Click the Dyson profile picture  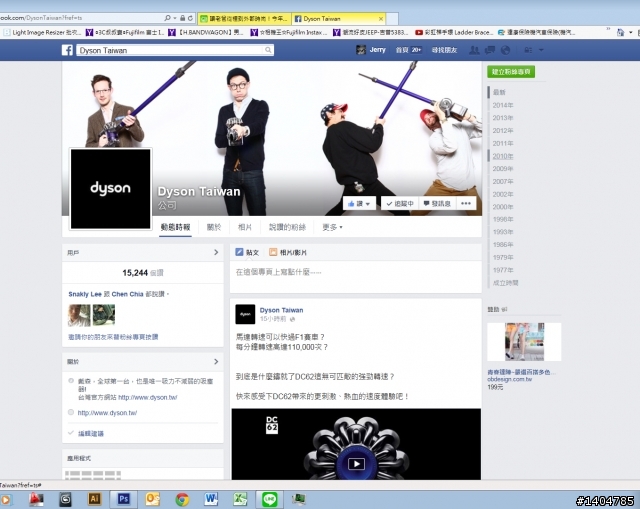click(111, 189)
